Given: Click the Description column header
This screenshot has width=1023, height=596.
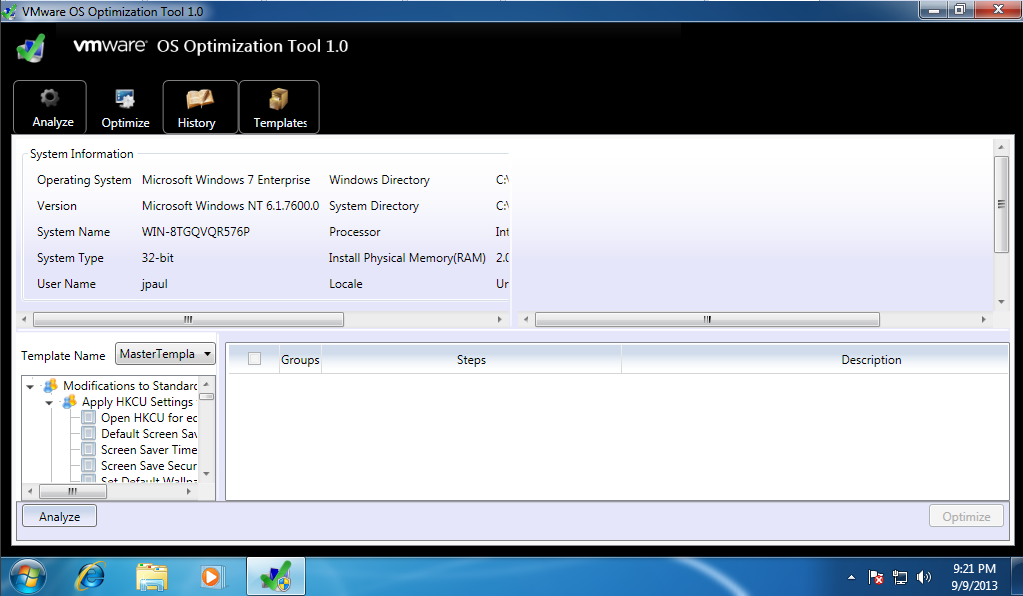Looking at the screenshot, I should (x=870, y=360).
